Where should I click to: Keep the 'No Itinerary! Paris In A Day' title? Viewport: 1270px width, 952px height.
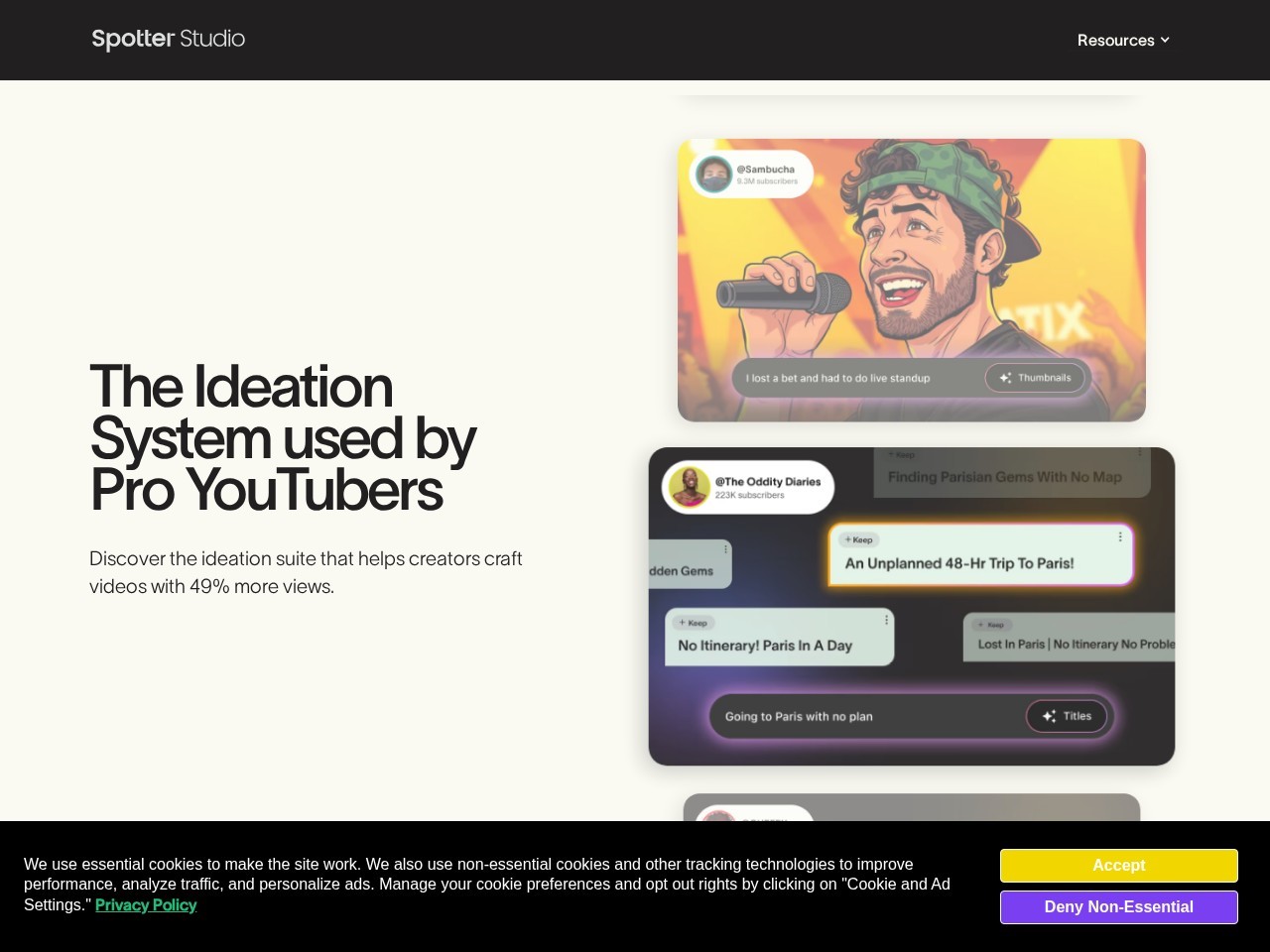pyautogui.click(x=693, y=623)
